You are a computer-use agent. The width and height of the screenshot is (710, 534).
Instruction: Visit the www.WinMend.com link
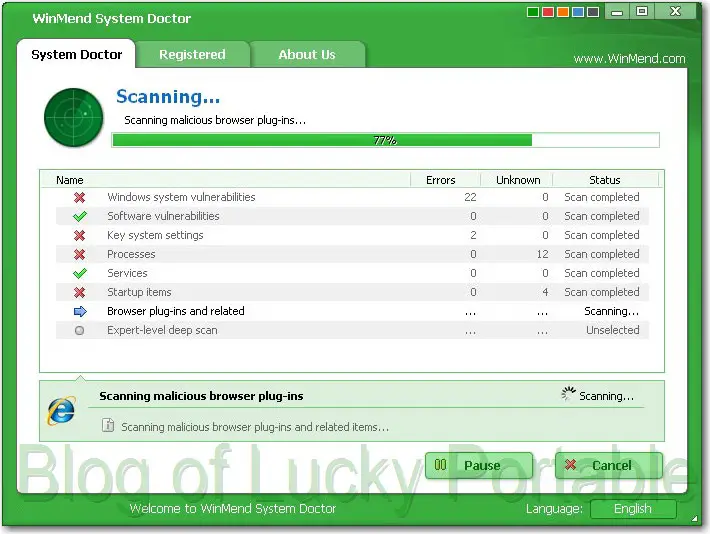[629, 58]
